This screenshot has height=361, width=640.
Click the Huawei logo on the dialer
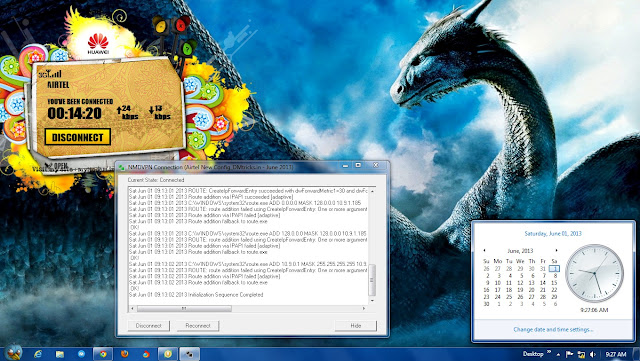tap(98, 44)
